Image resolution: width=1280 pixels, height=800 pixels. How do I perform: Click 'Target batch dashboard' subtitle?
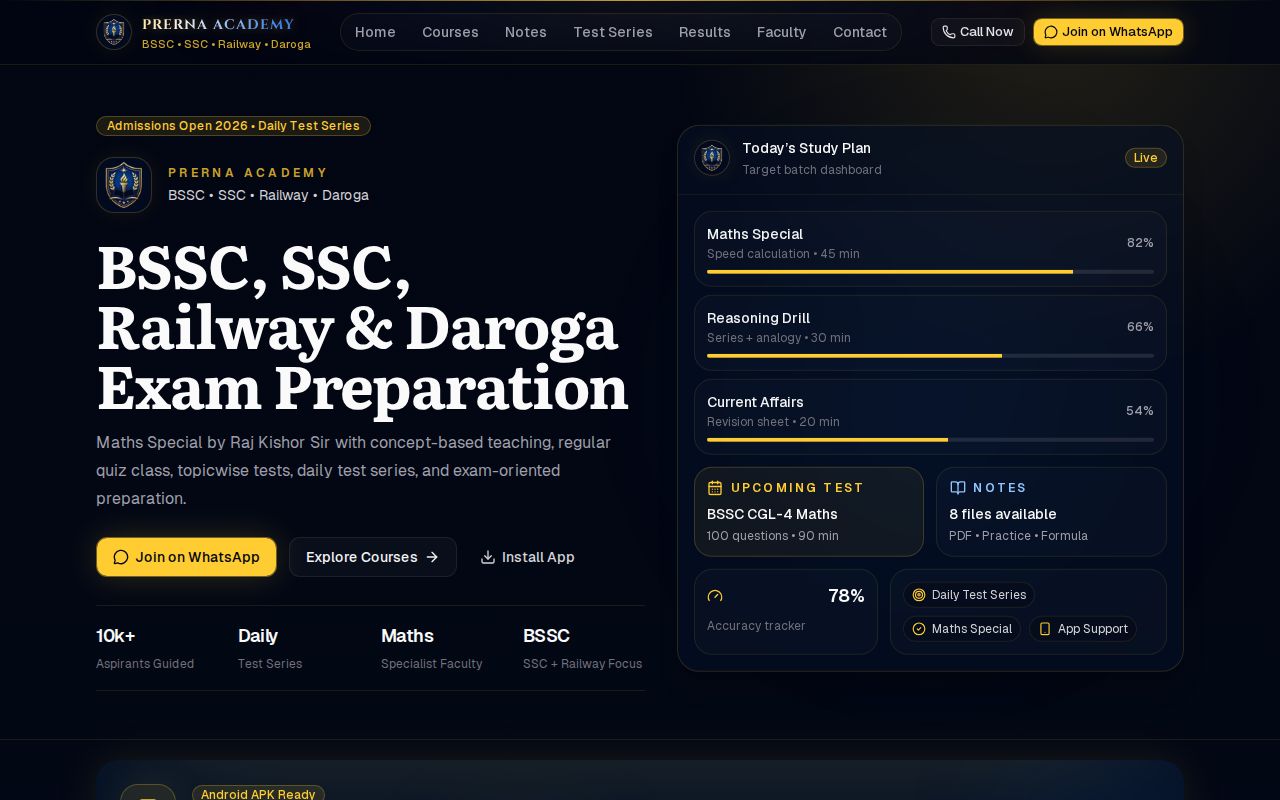click(x=812, y=170)
